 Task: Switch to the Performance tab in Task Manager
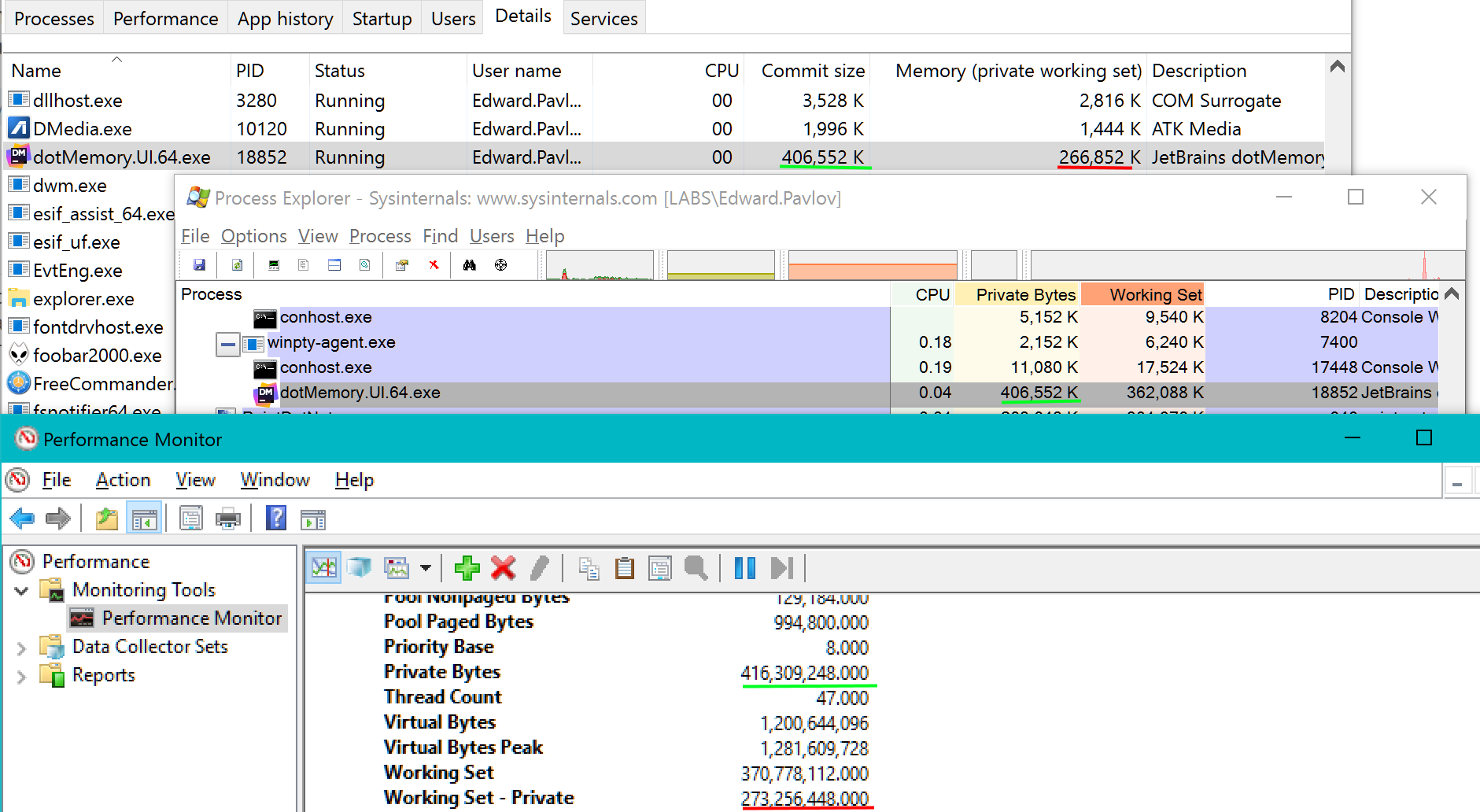(166, 18)
